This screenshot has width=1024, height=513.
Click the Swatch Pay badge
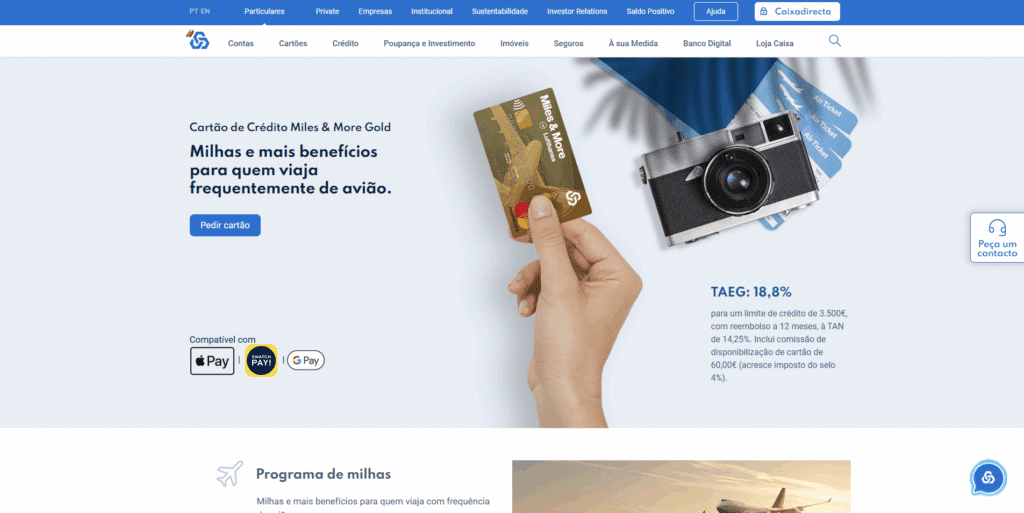261,361
